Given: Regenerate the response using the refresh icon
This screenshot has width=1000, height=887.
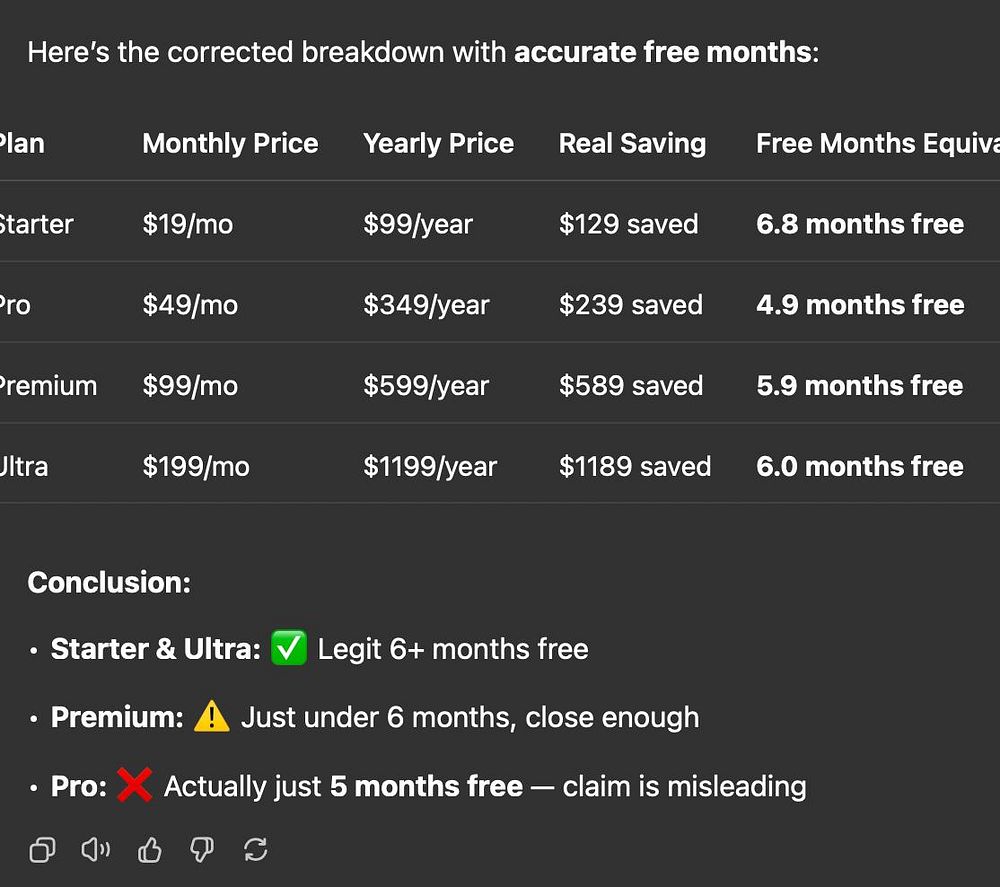Looking at the screenshot, I should click(x=256, y=850).
